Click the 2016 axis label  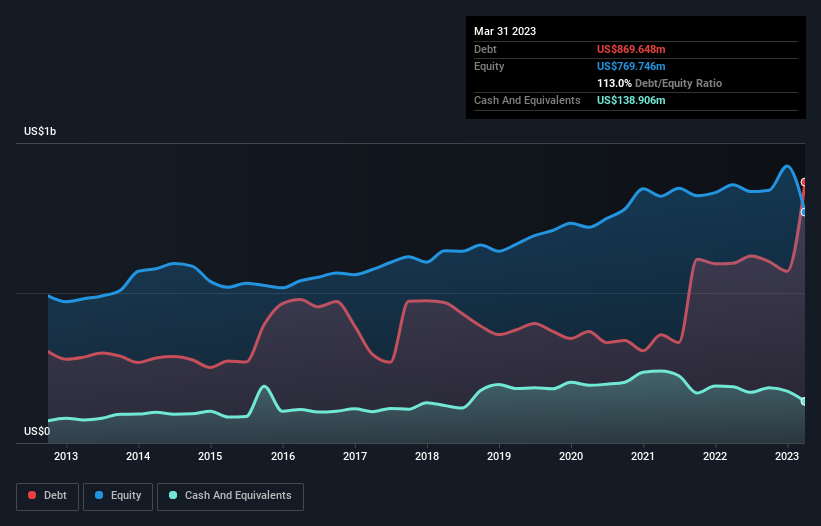283,456
